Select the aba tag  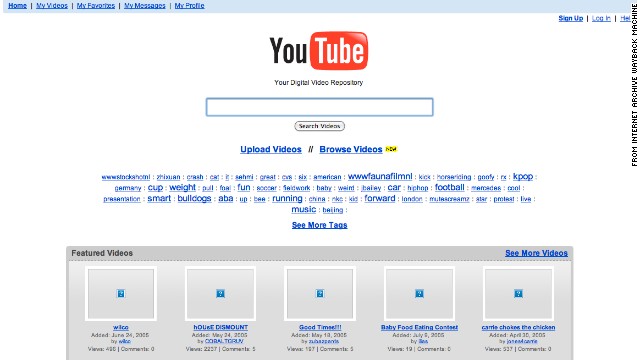click(x=226, y=198)
